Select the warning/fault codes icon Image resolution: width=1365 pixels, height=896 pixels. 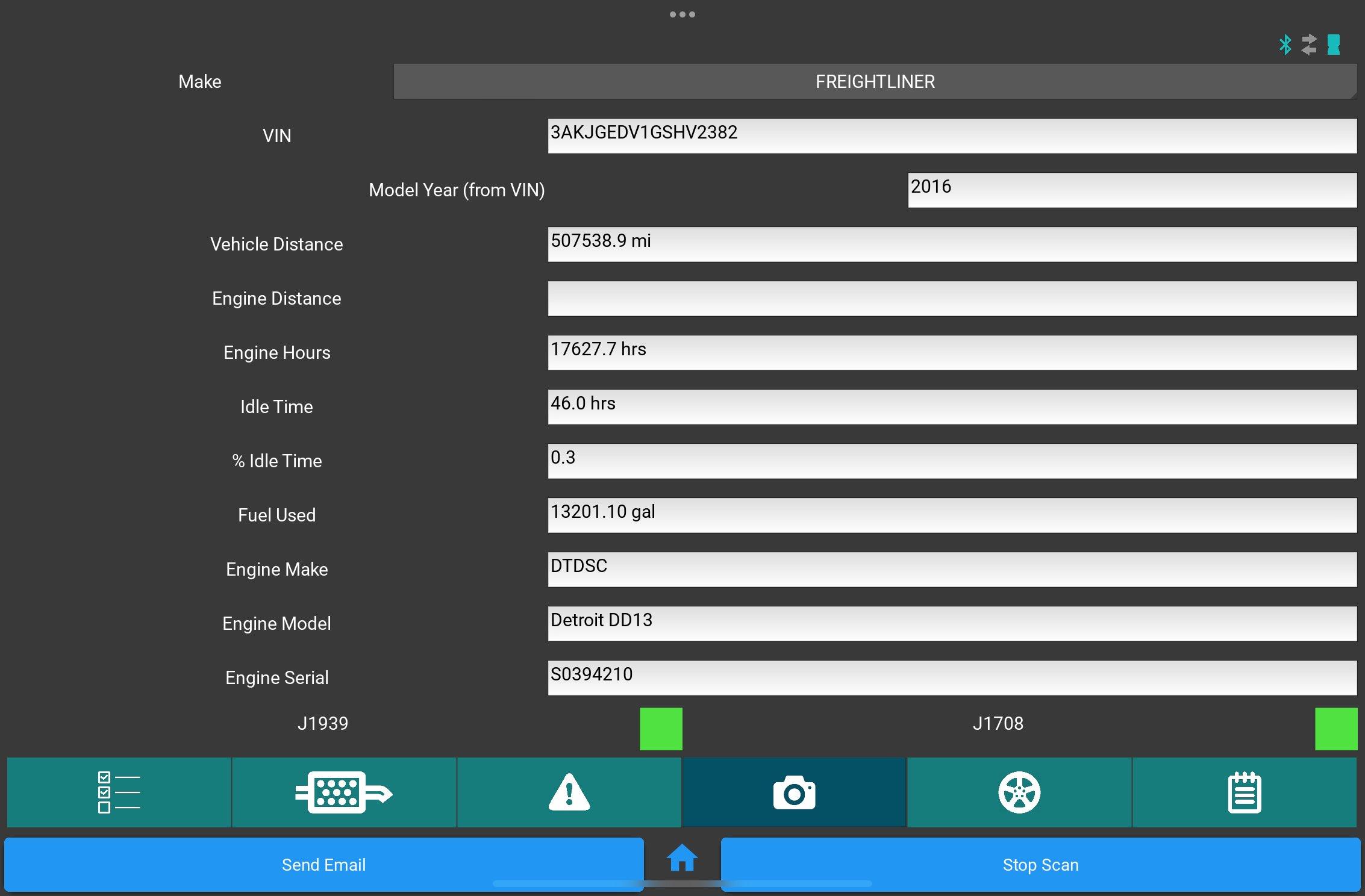pyautogui.click(x=569, y=791)
